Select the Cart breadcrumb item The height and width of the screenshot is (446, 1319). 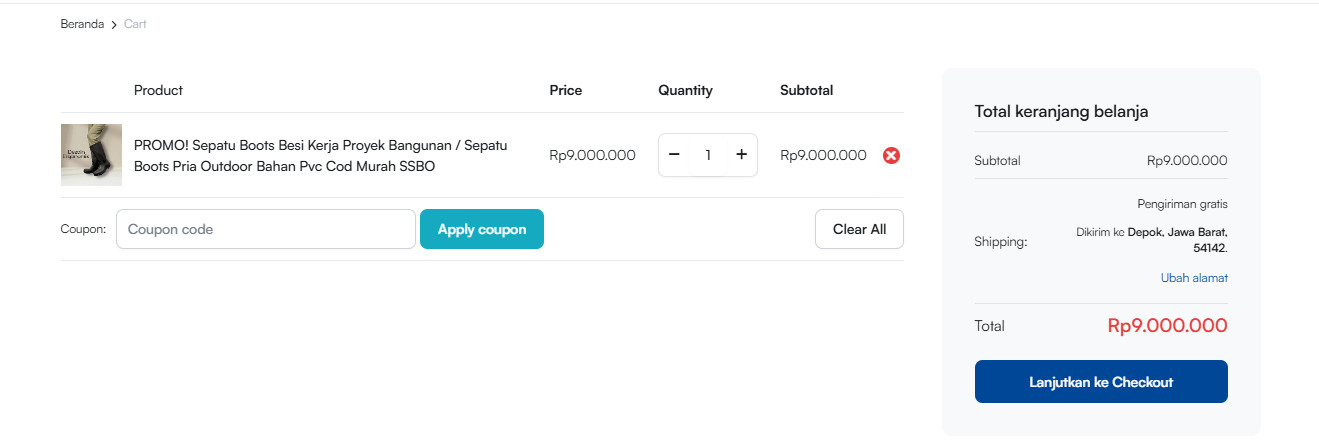point(135,24)
